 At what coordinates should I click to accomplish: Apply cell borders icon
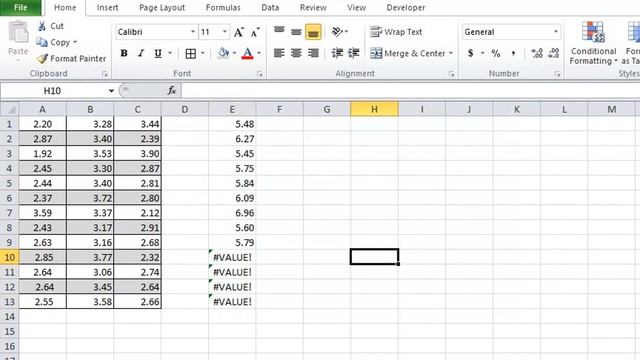191,53
